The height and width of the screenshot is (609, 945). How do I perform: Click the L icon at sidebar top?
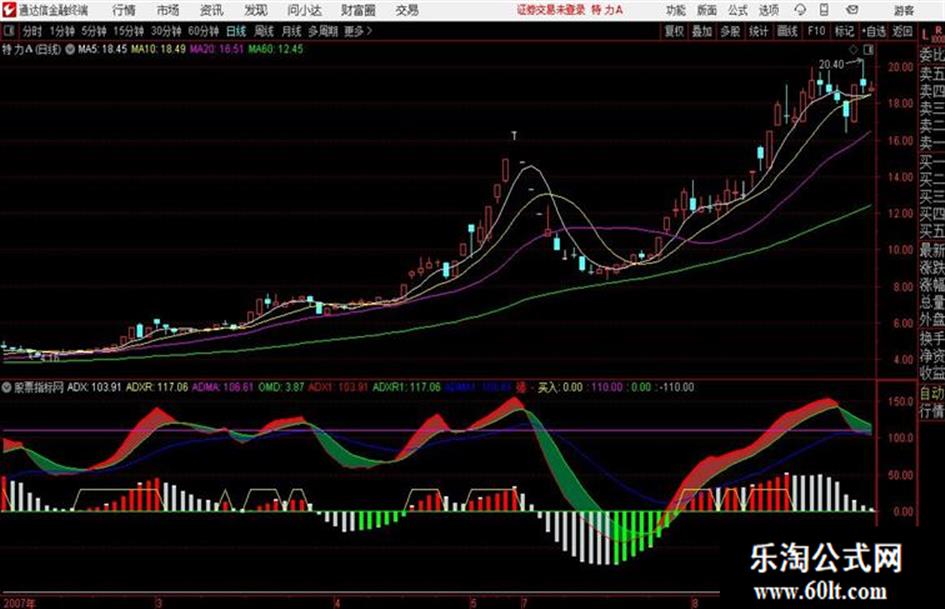pyautogui.click(x=925, y=34)
